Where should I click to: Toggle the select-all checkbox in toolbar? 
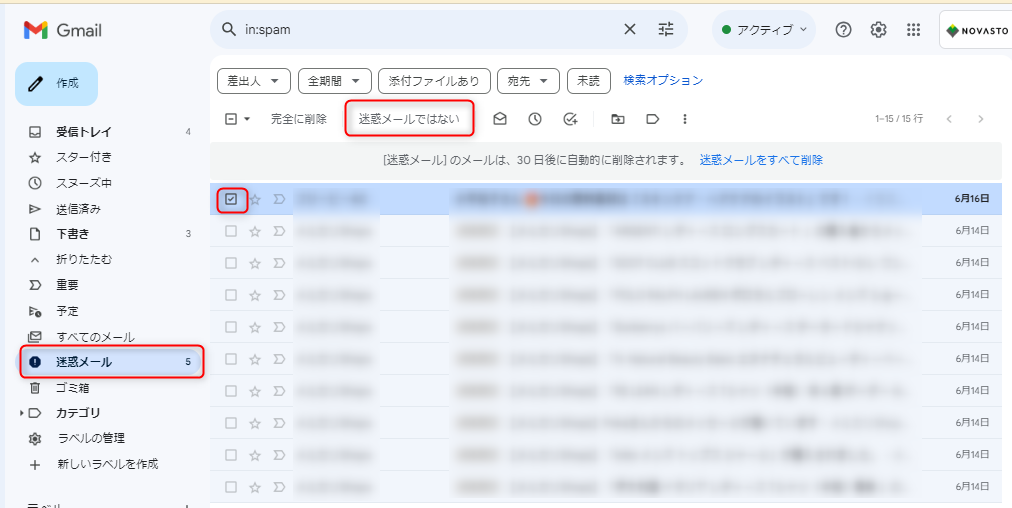coord(231,119)
